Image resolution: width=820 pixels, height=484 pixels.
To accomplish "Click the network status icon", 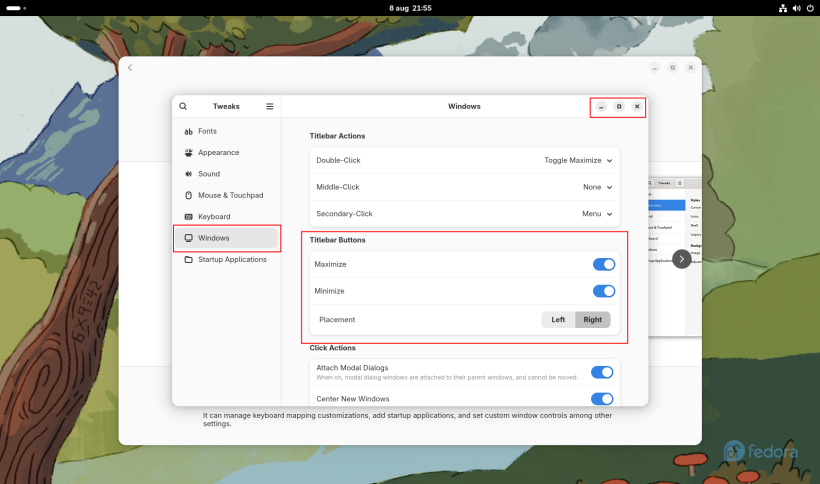I will [783, 8].
